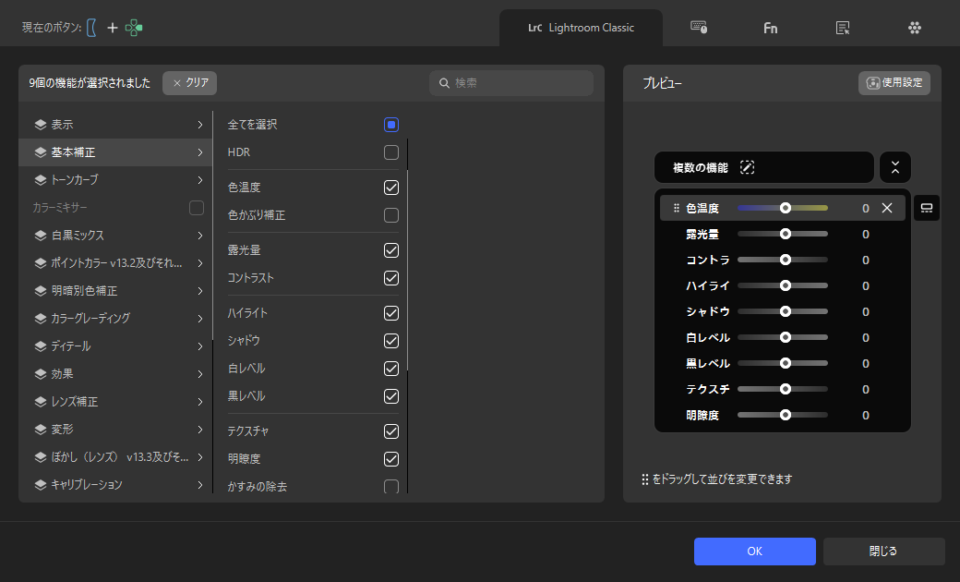The width and height of the screenshot is (960, 582).
Task: Select the Lightroom Classic tab
Action: 581,28
